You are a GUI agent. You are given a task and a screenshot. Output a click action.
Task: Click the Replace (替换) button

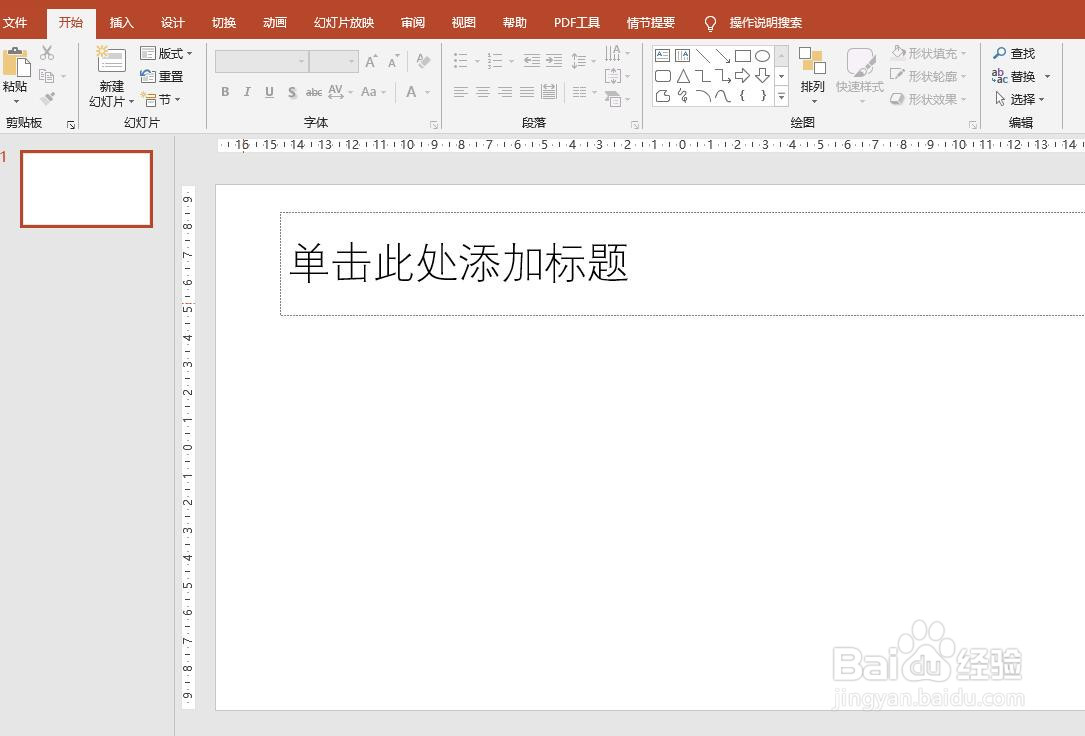pyautogui.click(x=1021, y=75)
